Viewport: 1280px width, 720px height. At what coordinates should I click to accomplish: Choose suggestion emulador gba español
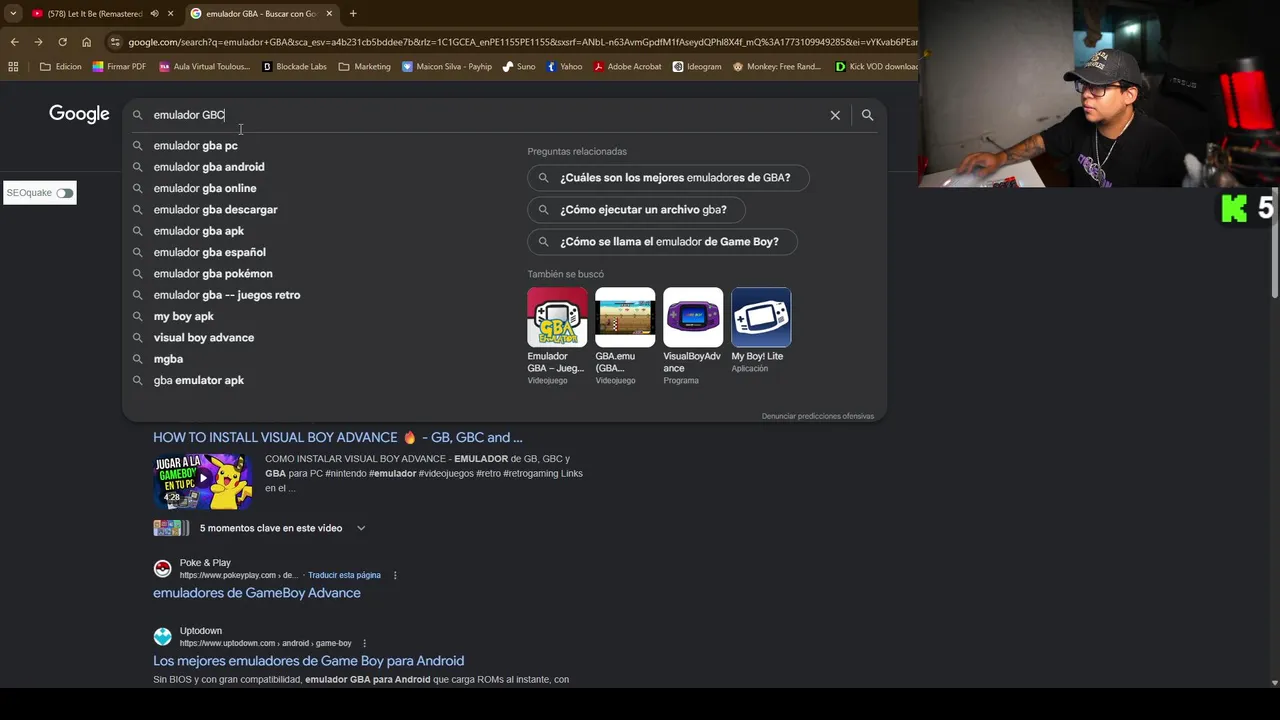(209, 252)
